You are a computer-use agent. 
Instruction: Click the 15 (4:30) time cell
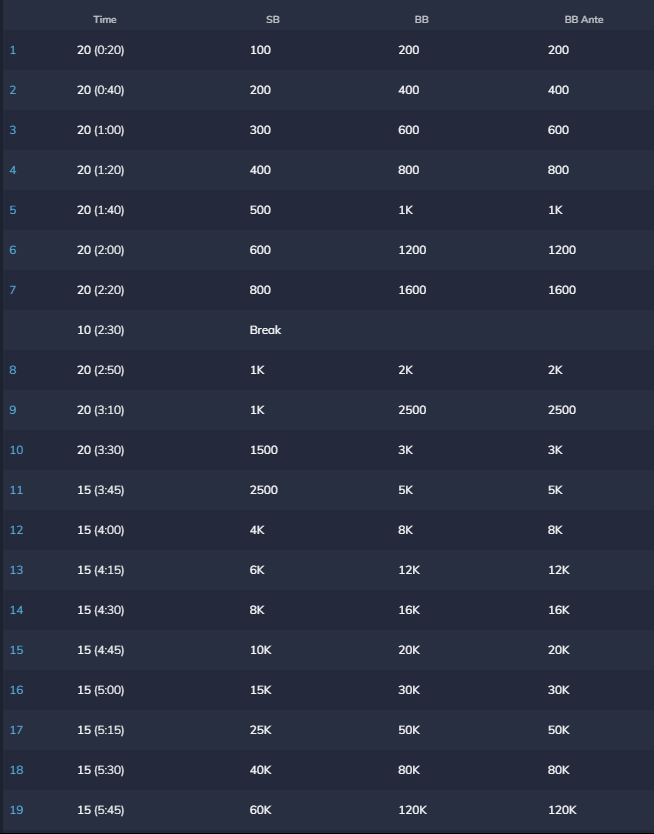pyautogui.click(x=100, y=610)
